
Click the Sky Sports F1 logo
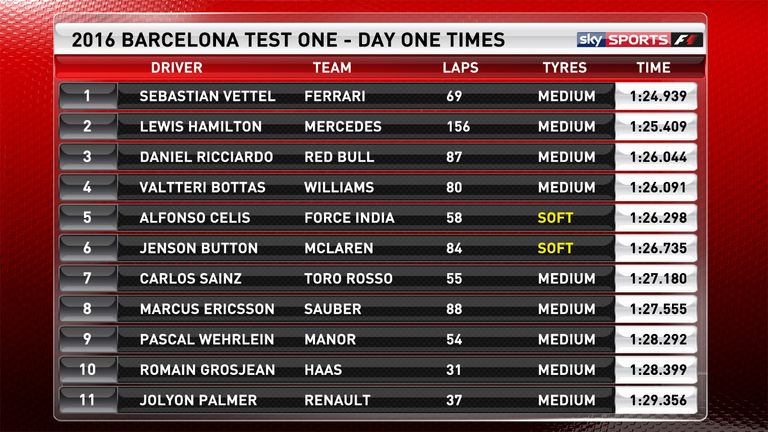(640, 40)
